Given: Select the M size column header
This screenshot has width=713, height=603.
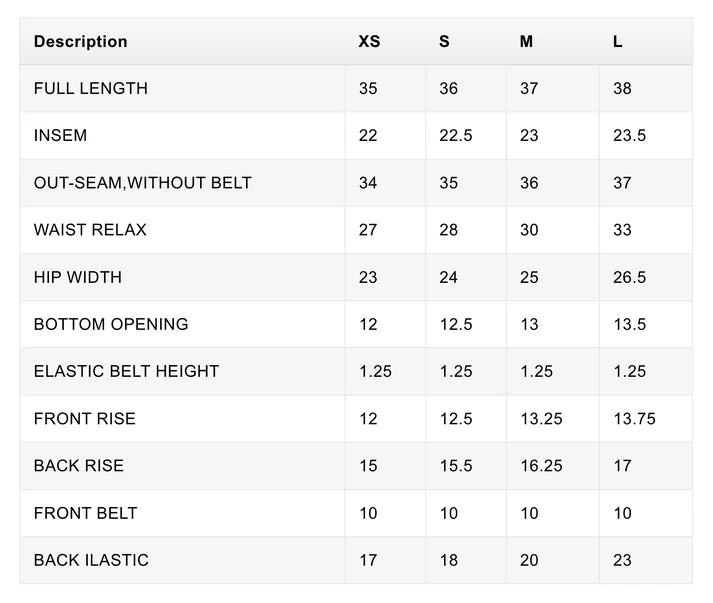Looking at the screenshot, I should click(x=526, y=41).
